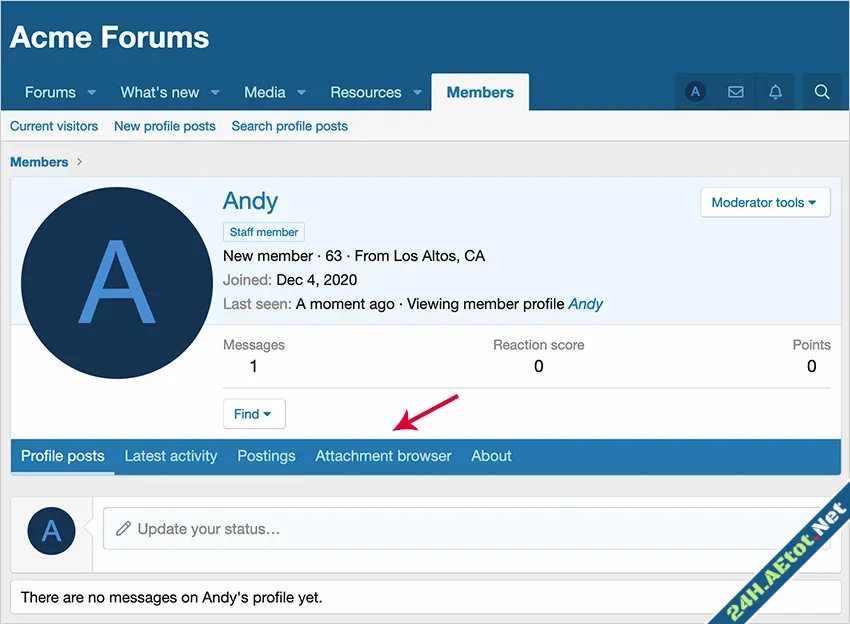Open the search magnifier icon

coord(823,91)
